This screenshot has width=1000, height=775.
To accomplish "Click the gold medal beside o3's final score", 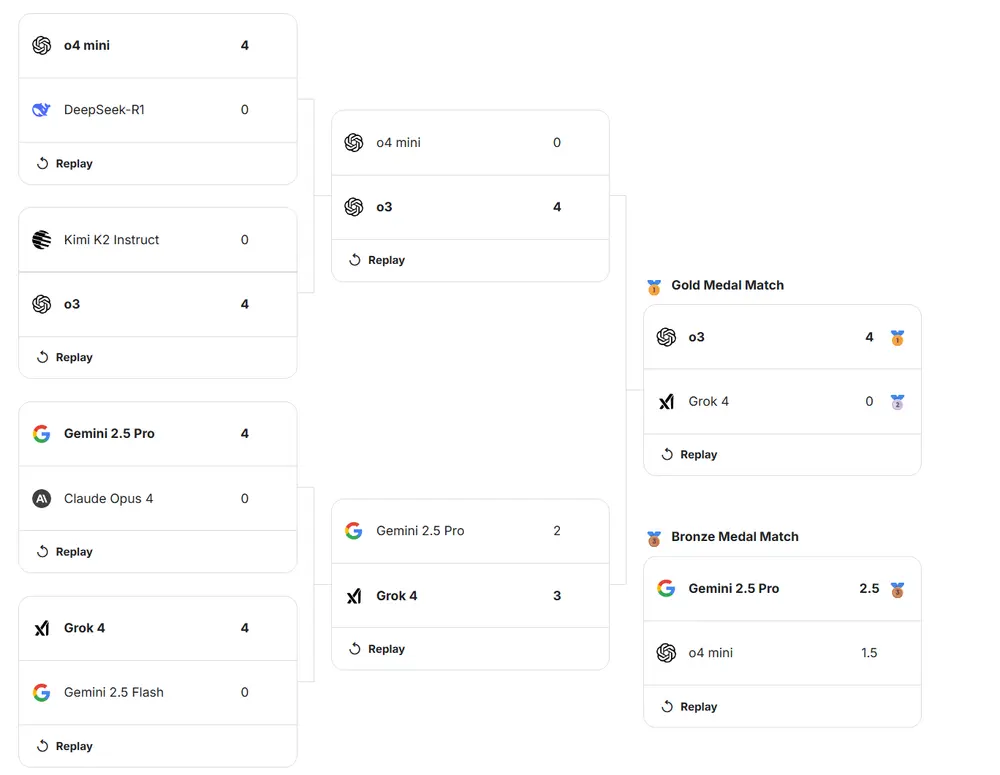I will click(897, 338).
